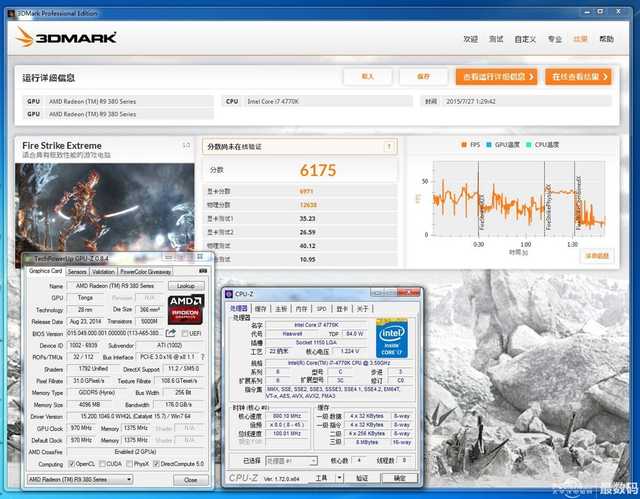The width and height of the screenshot is (640, 499).
Task: Click the BIOS Version field in GPU-Z
Action: click(x=116, y=333)
